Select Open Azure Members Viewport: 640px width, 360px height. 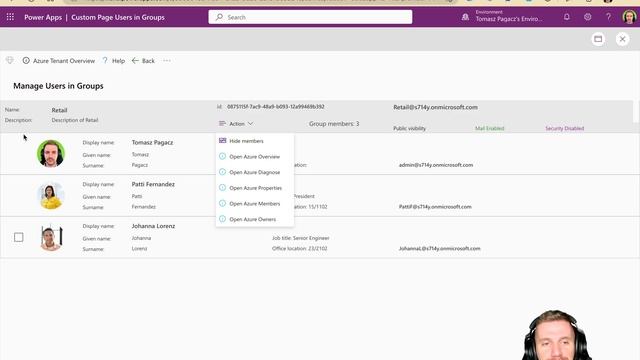click(x=255, y=204)
